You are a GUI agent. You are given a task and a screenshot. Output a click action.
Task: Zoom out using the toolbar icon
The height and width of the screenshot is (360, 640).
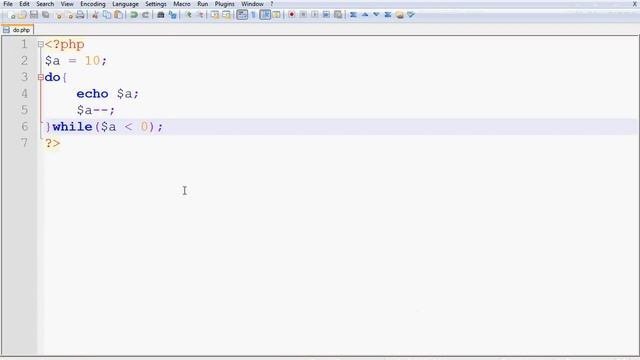[x=200, y=15]
